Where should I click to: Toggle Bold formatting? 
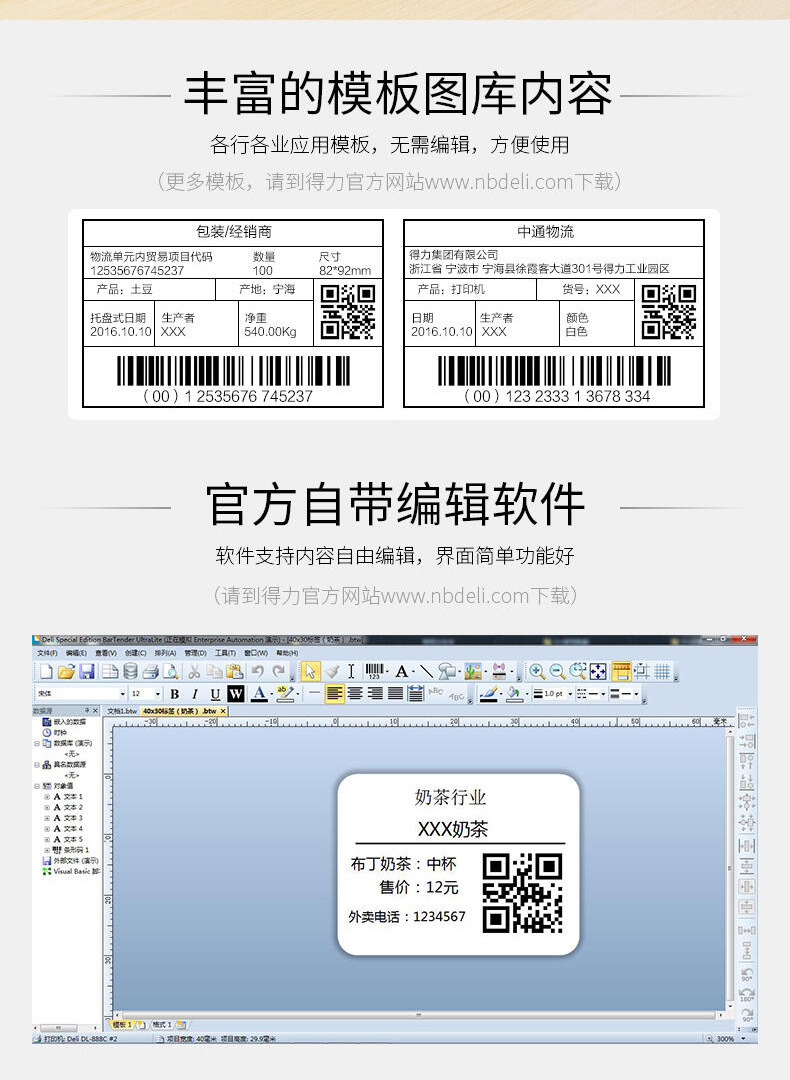(x=174, y=694)
